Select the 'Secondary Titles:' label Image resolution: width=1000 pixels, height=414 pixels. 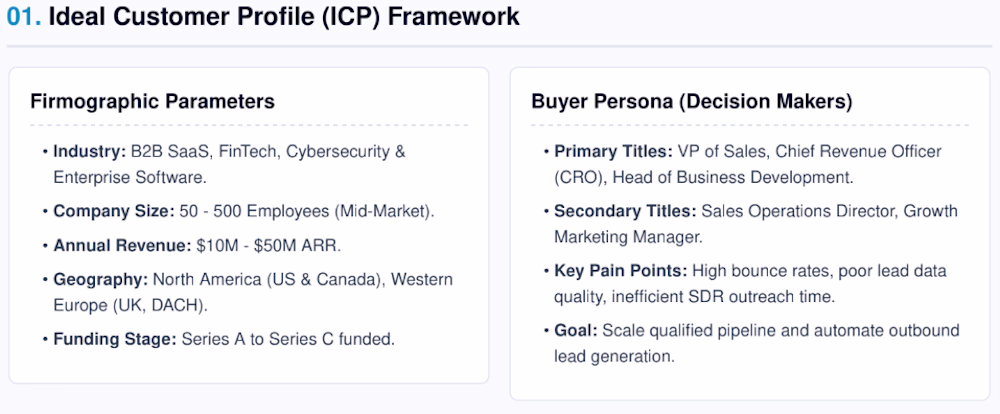pyautogui.click(x=625, y=211)
